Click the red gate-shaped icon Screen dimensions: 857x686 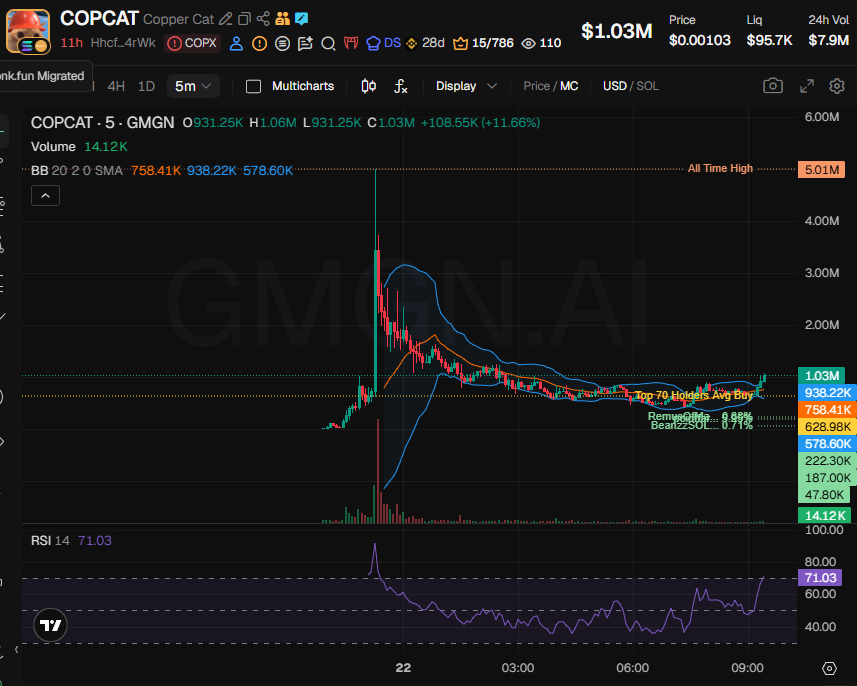351,43
